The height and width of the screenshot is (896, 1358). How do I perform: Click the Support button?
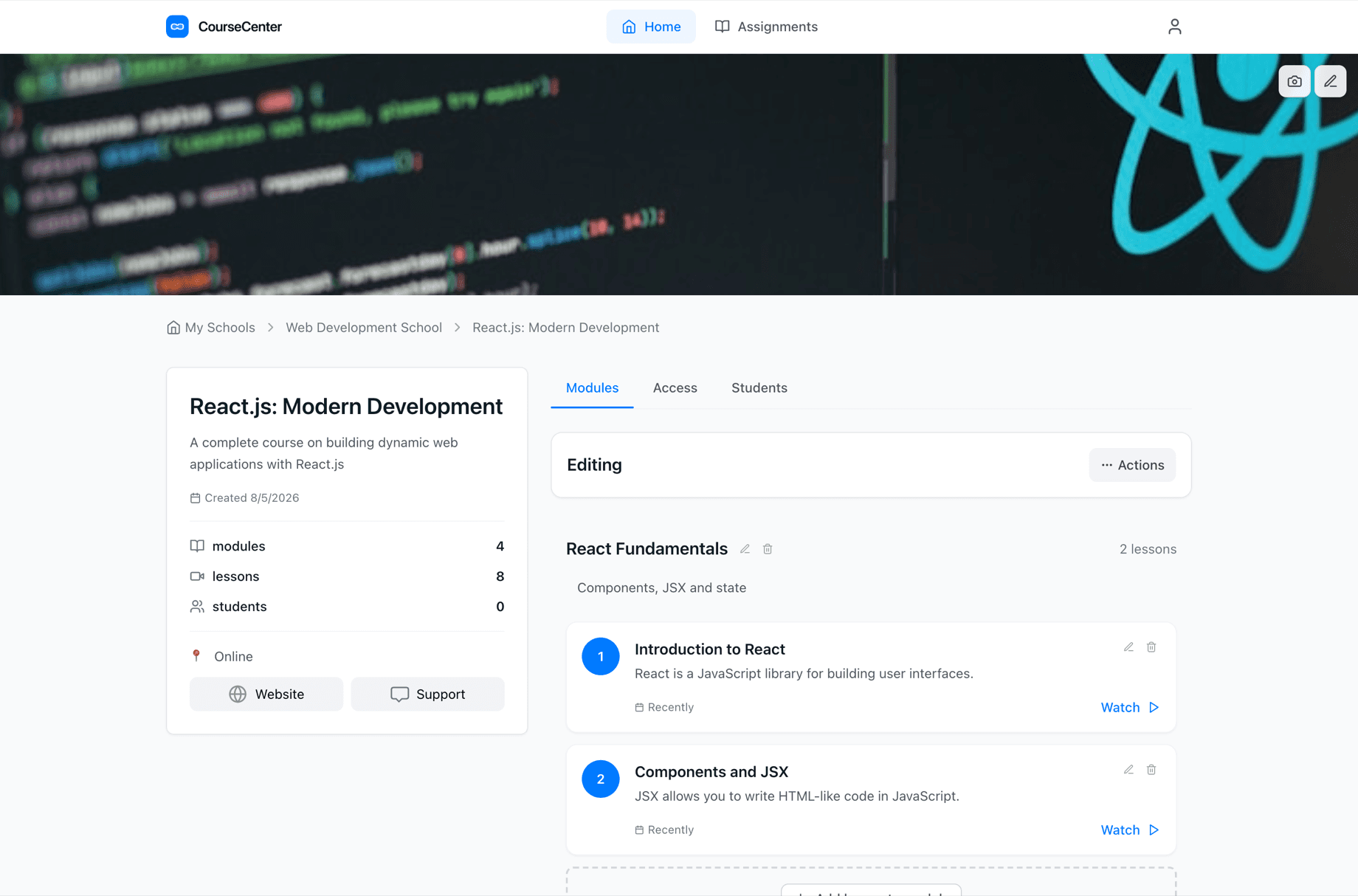click(x=428, y=694)
